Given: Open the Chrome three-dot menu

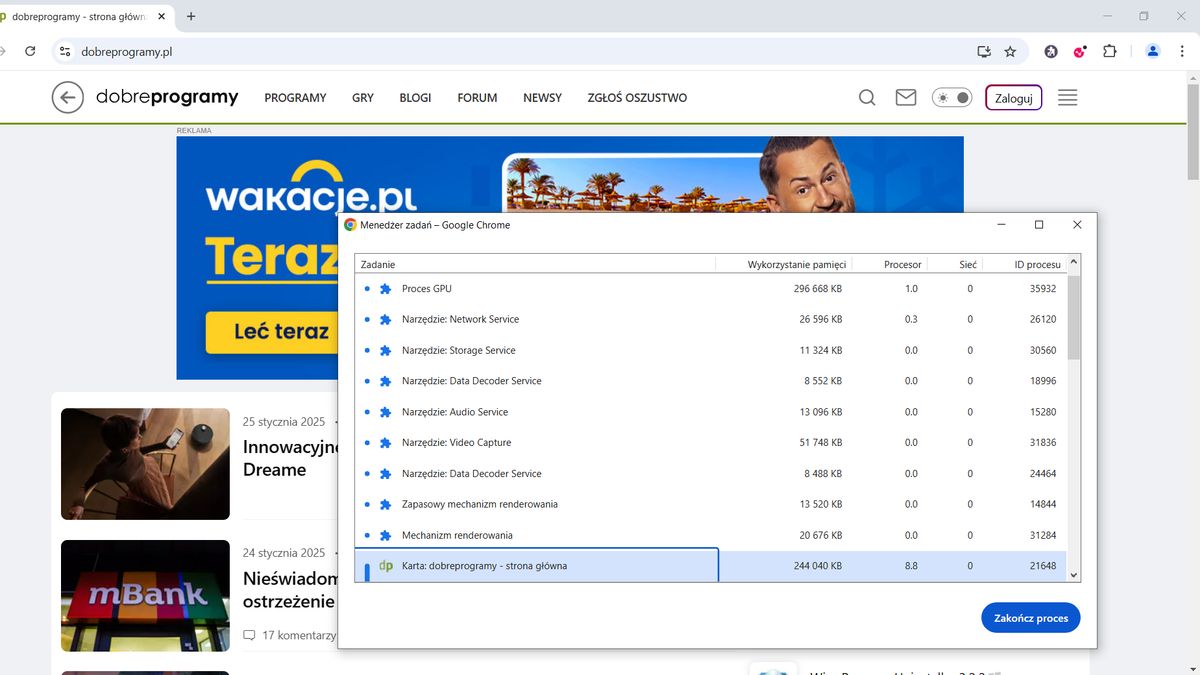Looking at the screenshot, I should point(1184,51).
